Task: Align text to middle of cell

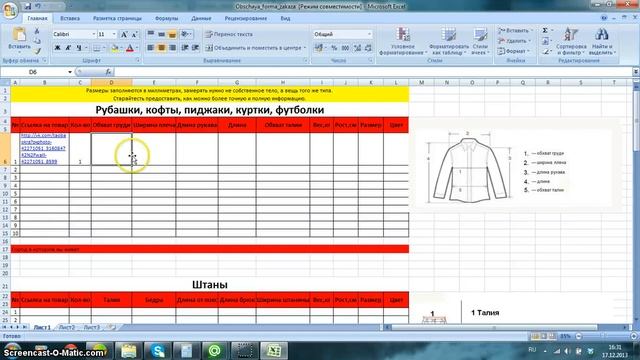Action: [162, 34]
